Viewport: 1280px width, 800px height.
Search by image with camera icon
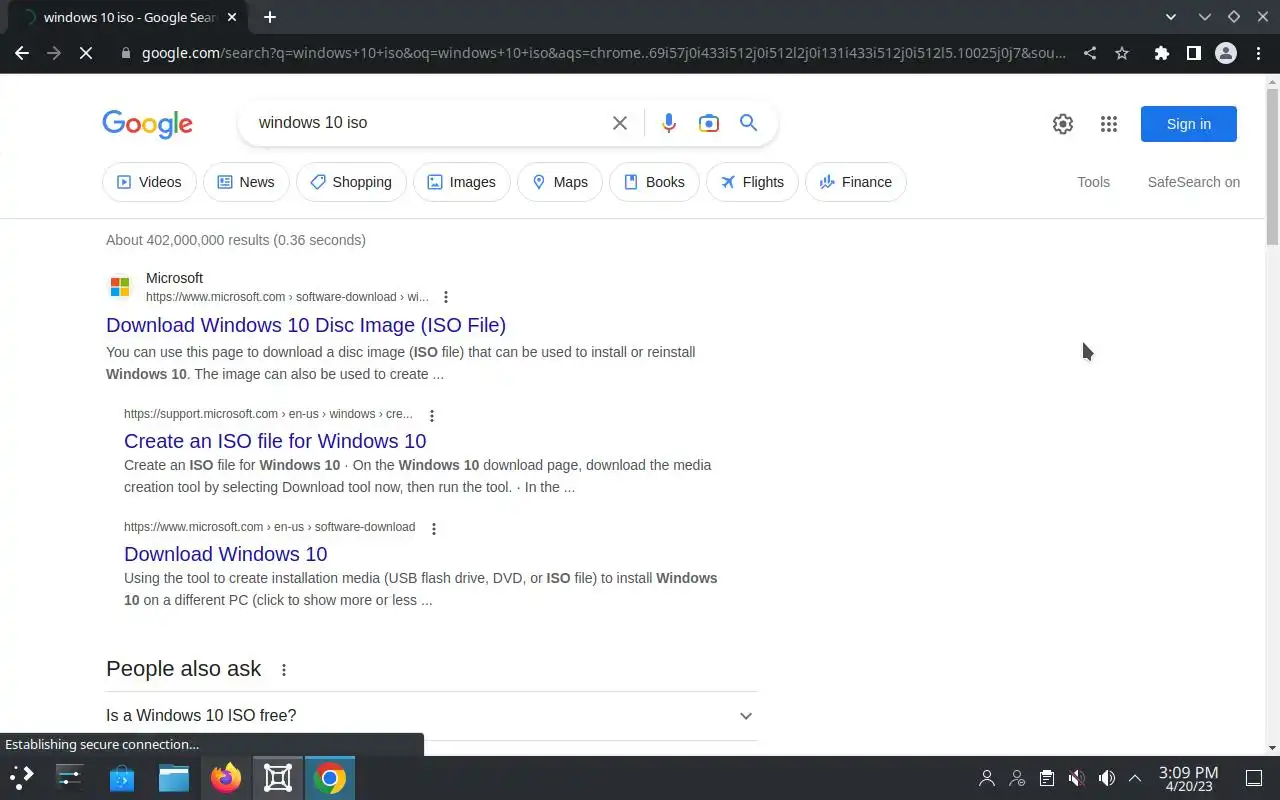(709, 123)
